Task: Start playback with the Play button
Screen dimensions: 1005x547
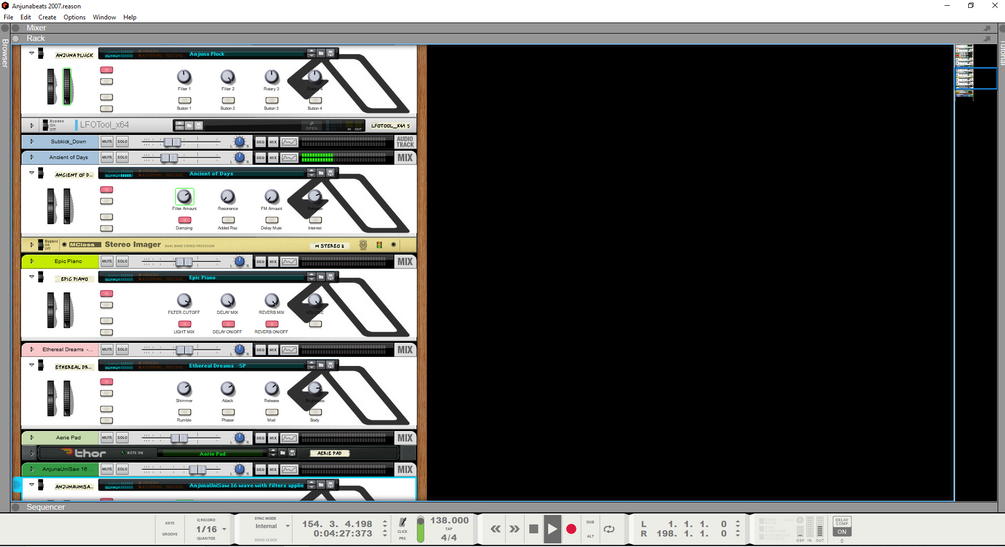Action: tap(552, 529)
